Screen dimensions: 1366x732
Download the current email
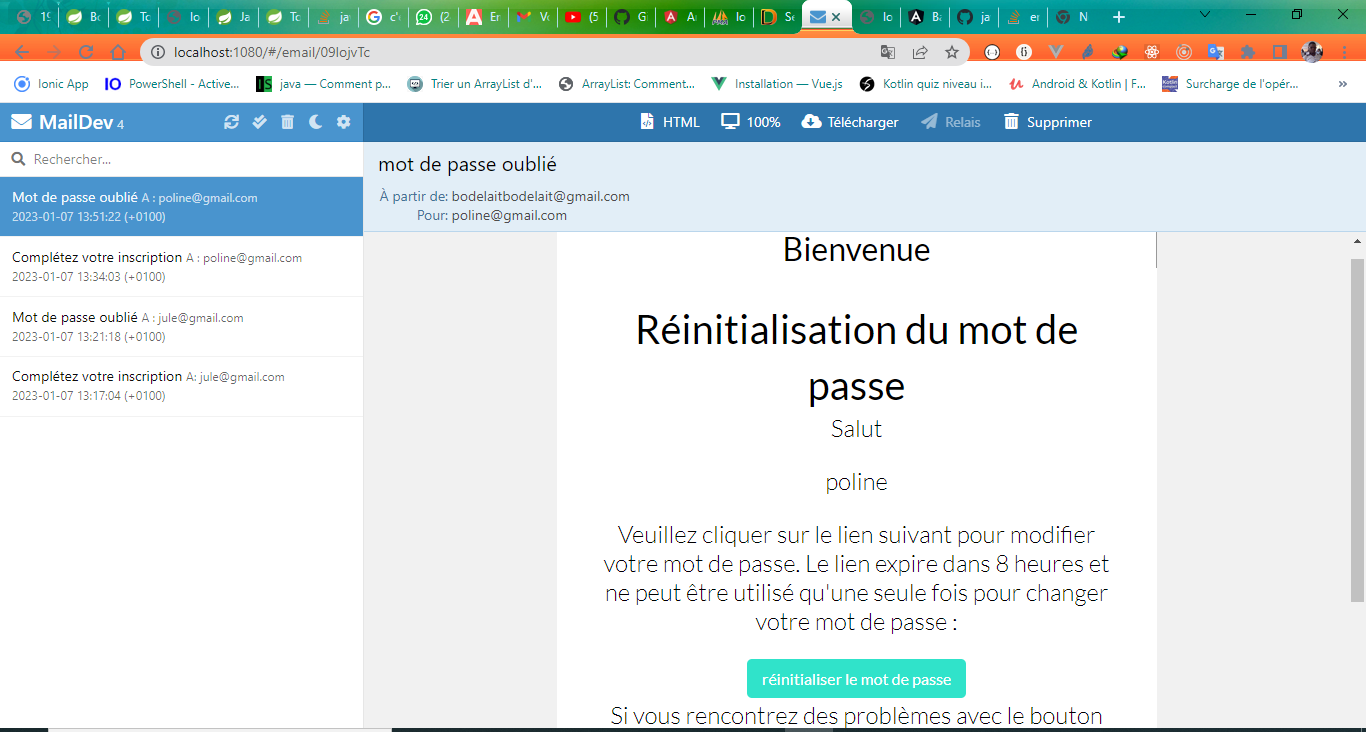[849, 121]
